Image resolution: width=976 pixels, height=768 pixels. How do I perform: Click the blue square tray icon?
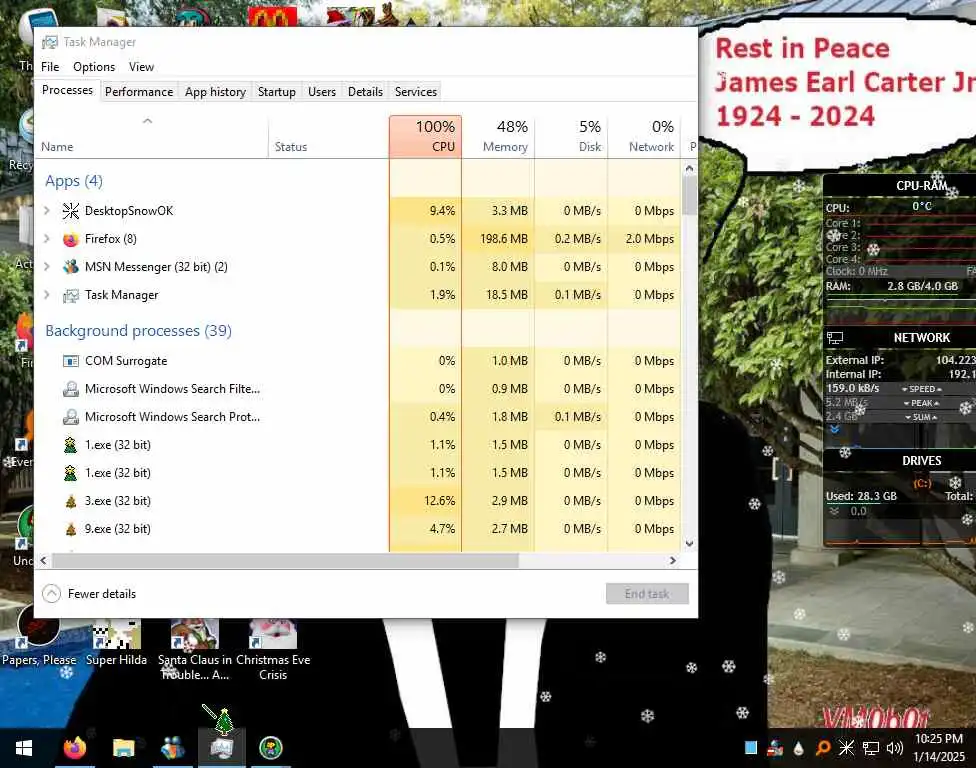coord(751,747)
